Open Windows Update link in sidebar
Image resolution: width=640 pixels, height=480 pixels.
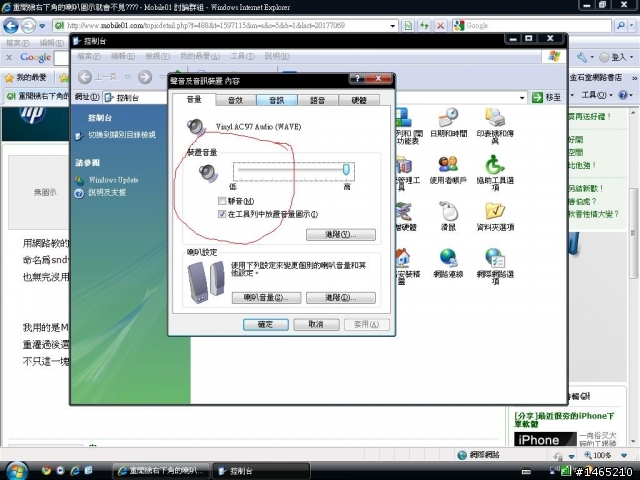(x=113, y=180)
